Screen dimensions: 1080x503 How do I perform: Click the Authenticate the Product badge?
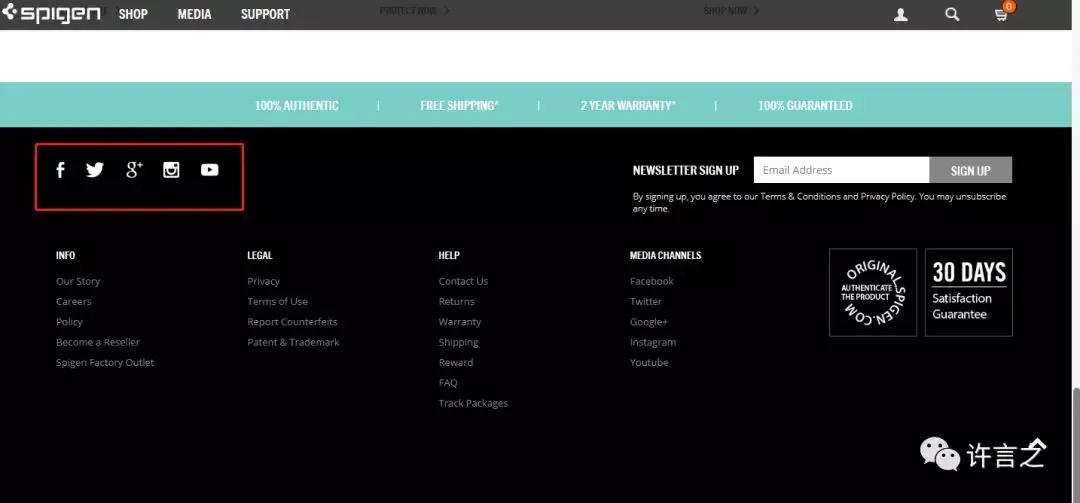click(873, 292)
